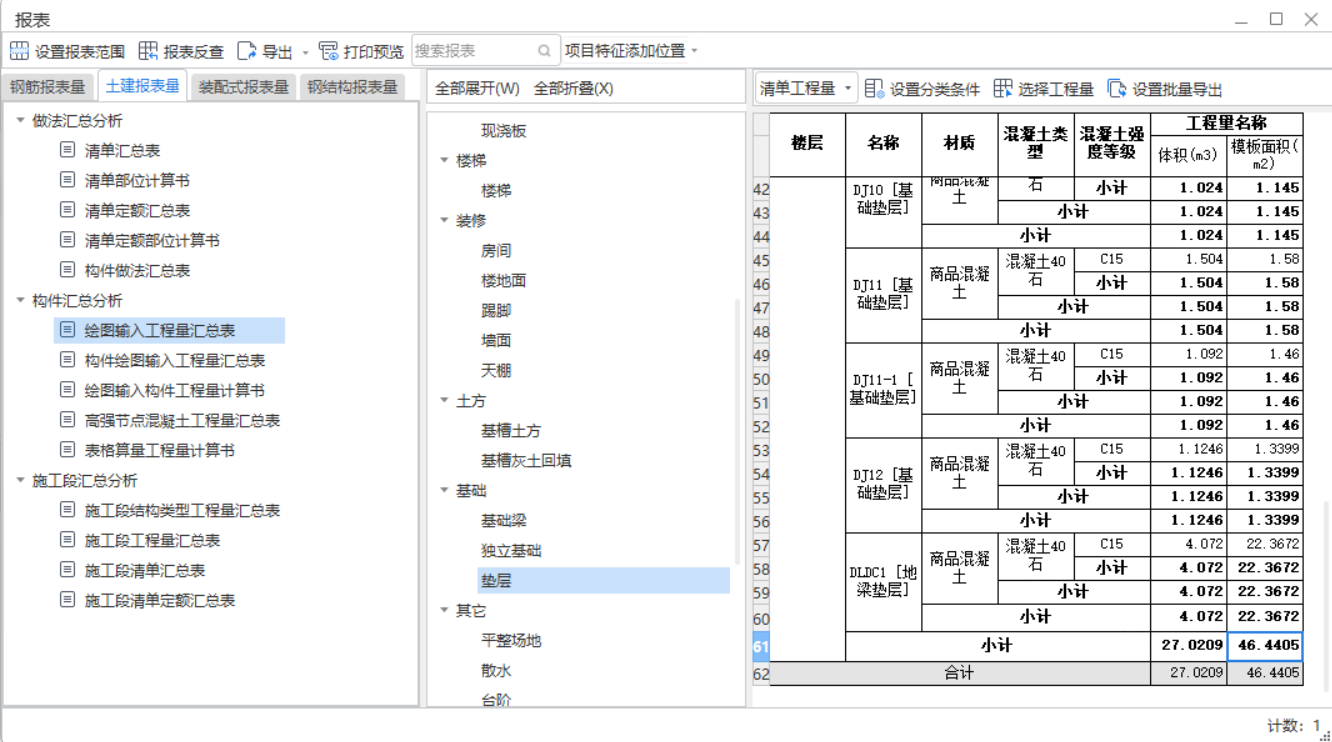Open the 导出 dropdown arrow
Image resolution: width=1332 pixels, height=742 pixels.
pyautogui.click(x=306, y=52)
